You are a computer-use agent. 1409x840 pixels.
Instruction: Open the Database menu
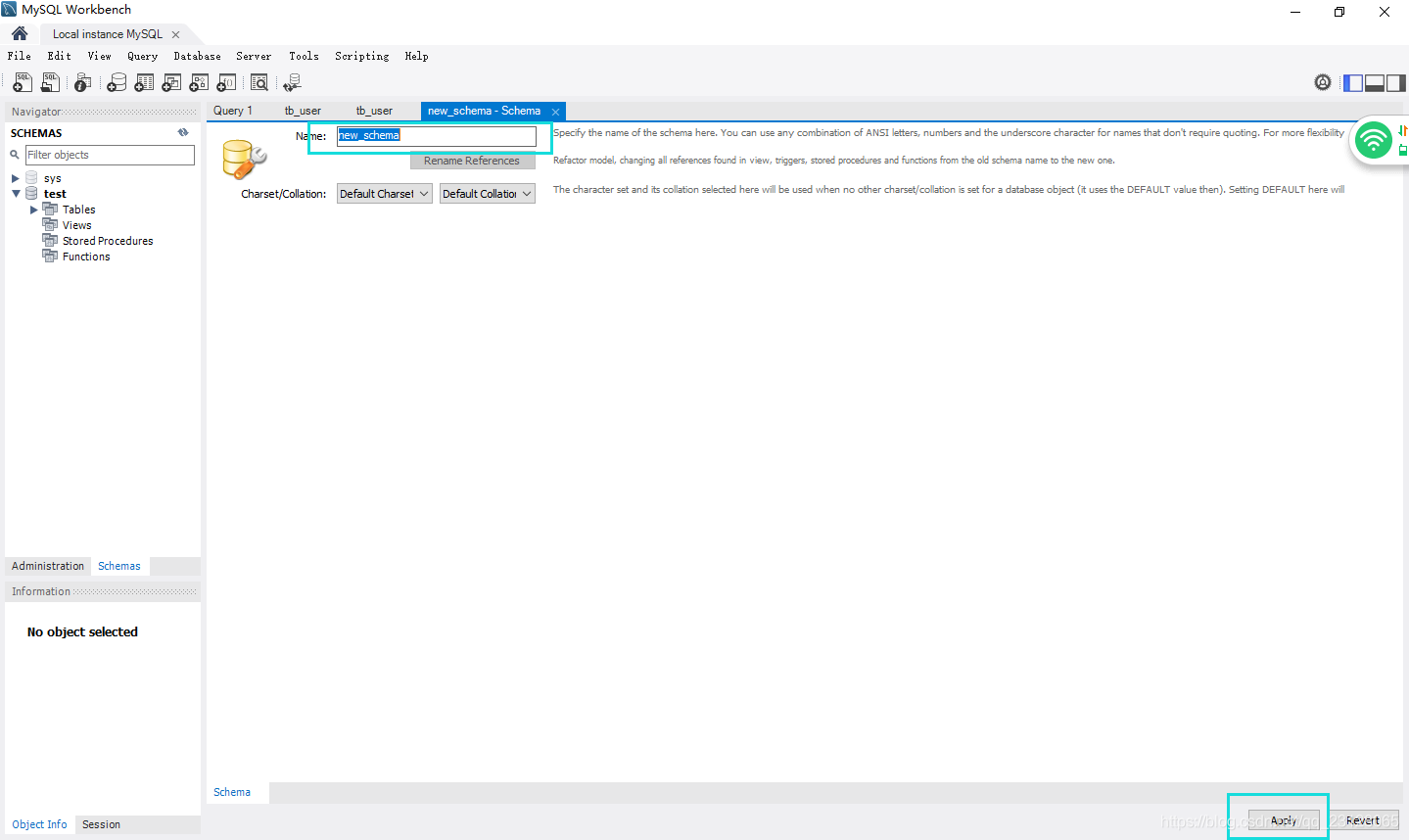(x=196, y=56)
